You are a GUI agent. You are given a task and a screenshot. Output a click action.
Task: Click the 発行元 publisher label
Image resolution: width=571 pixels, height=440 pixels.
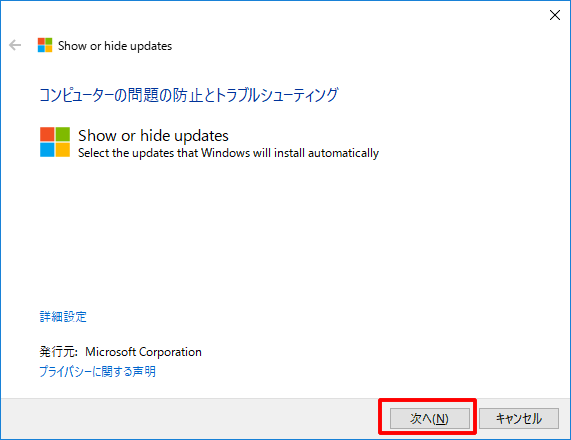click(x=58, y=352)
